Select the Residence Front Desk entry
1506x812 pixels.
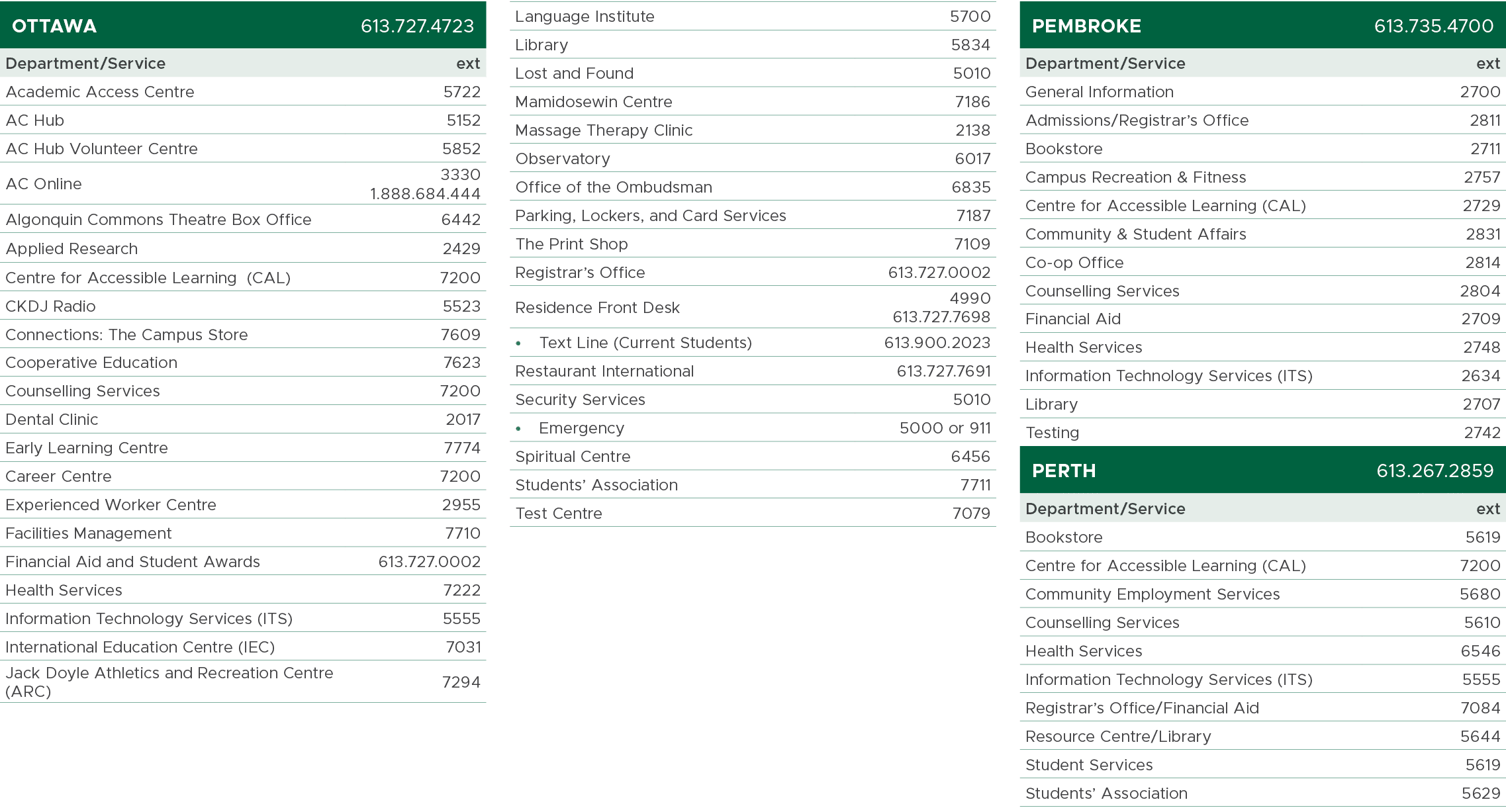click(597, 308)
